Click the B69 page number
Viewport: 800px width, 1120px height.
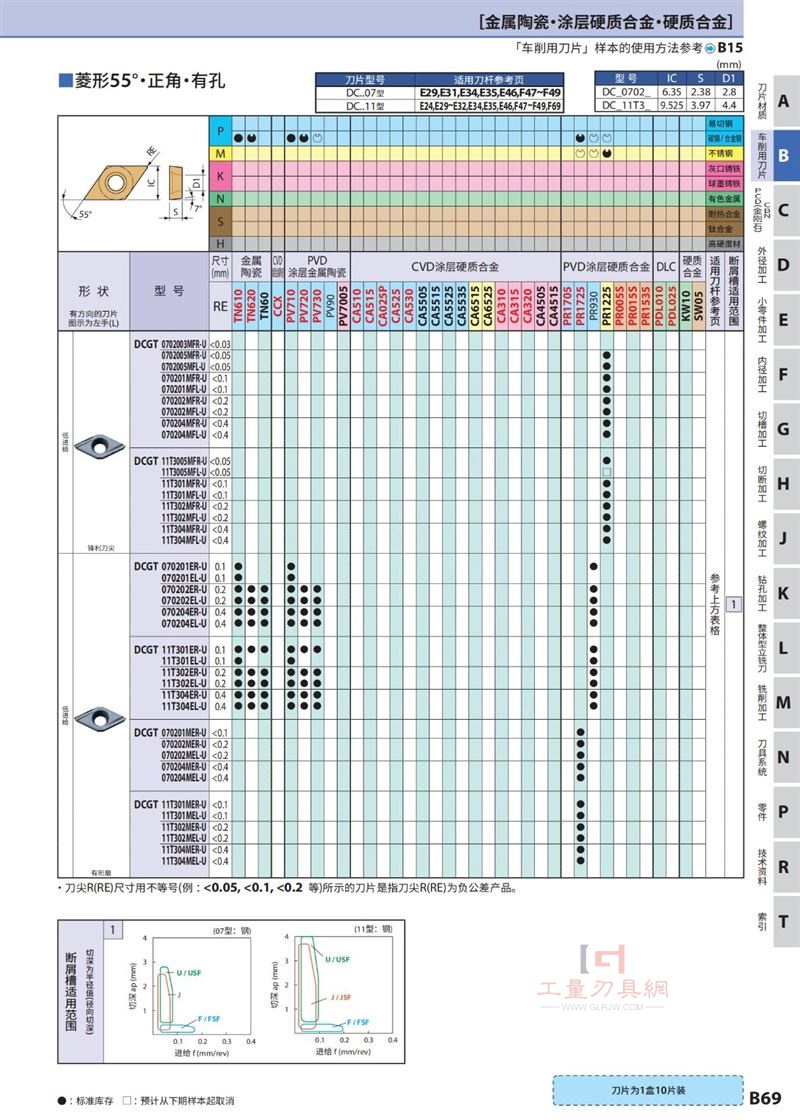coord(765,1098)
